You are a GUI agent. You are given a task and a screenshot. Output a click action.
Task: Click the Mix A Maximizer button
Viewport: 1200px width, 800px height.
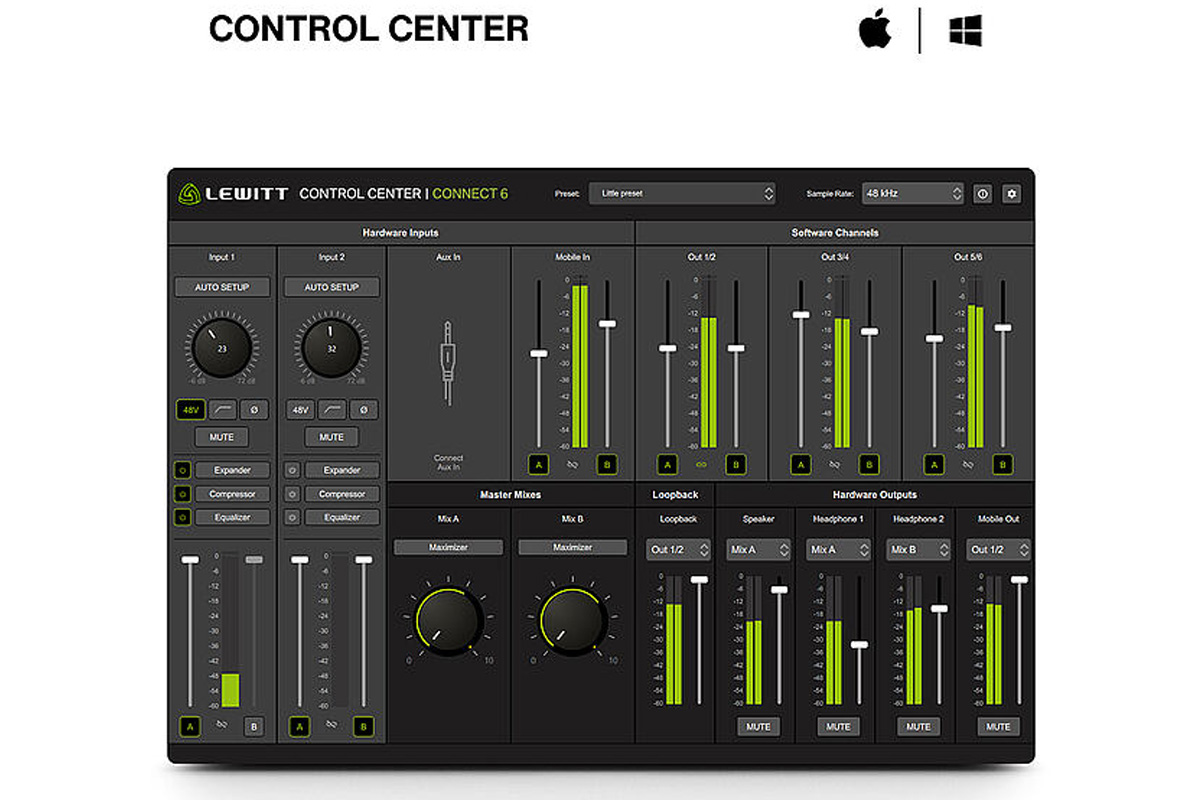[x=449, y=547]
